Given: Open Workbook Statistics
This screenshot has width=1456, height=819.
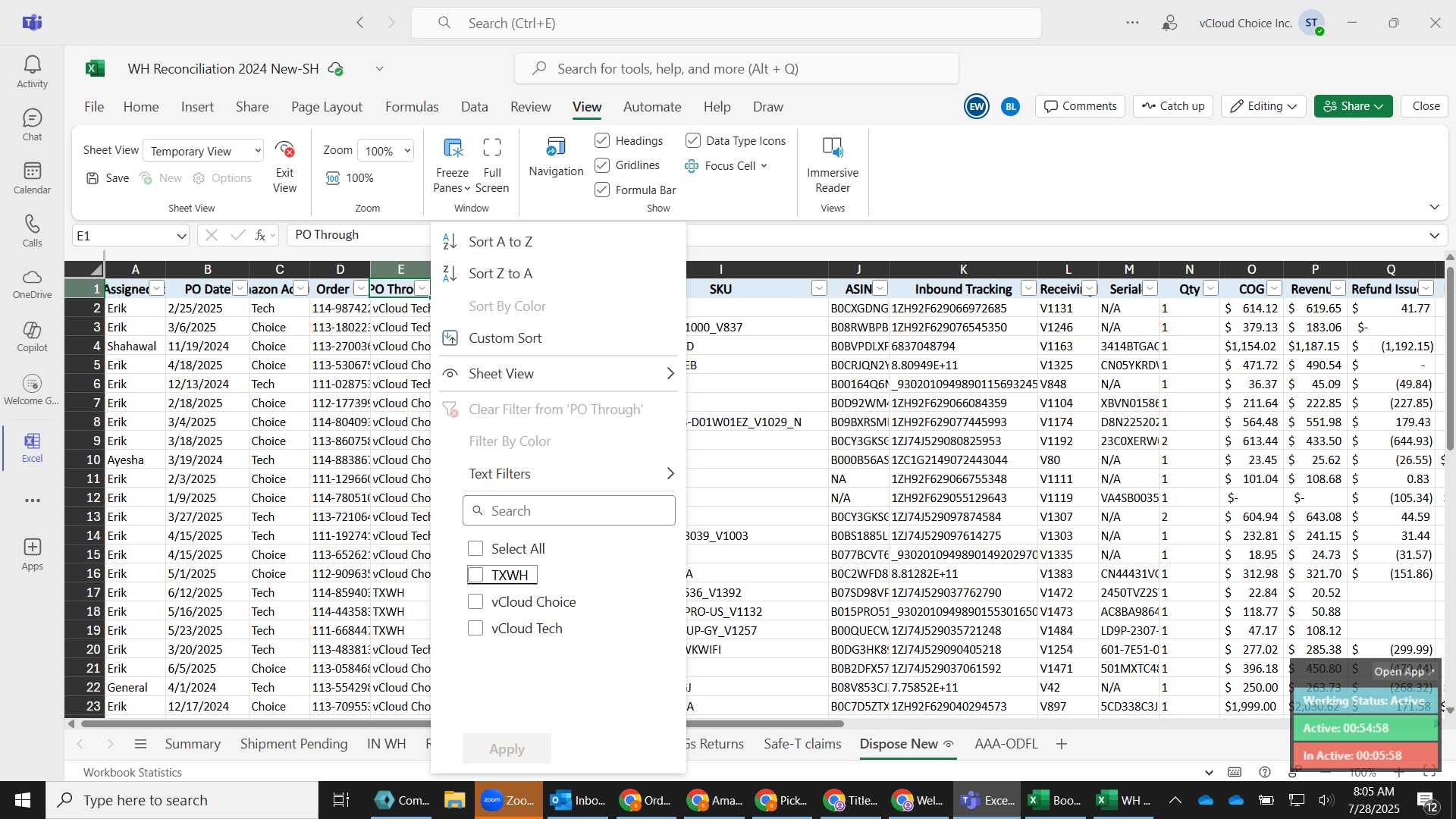Looking at the screenshot, I should (133, 773).
